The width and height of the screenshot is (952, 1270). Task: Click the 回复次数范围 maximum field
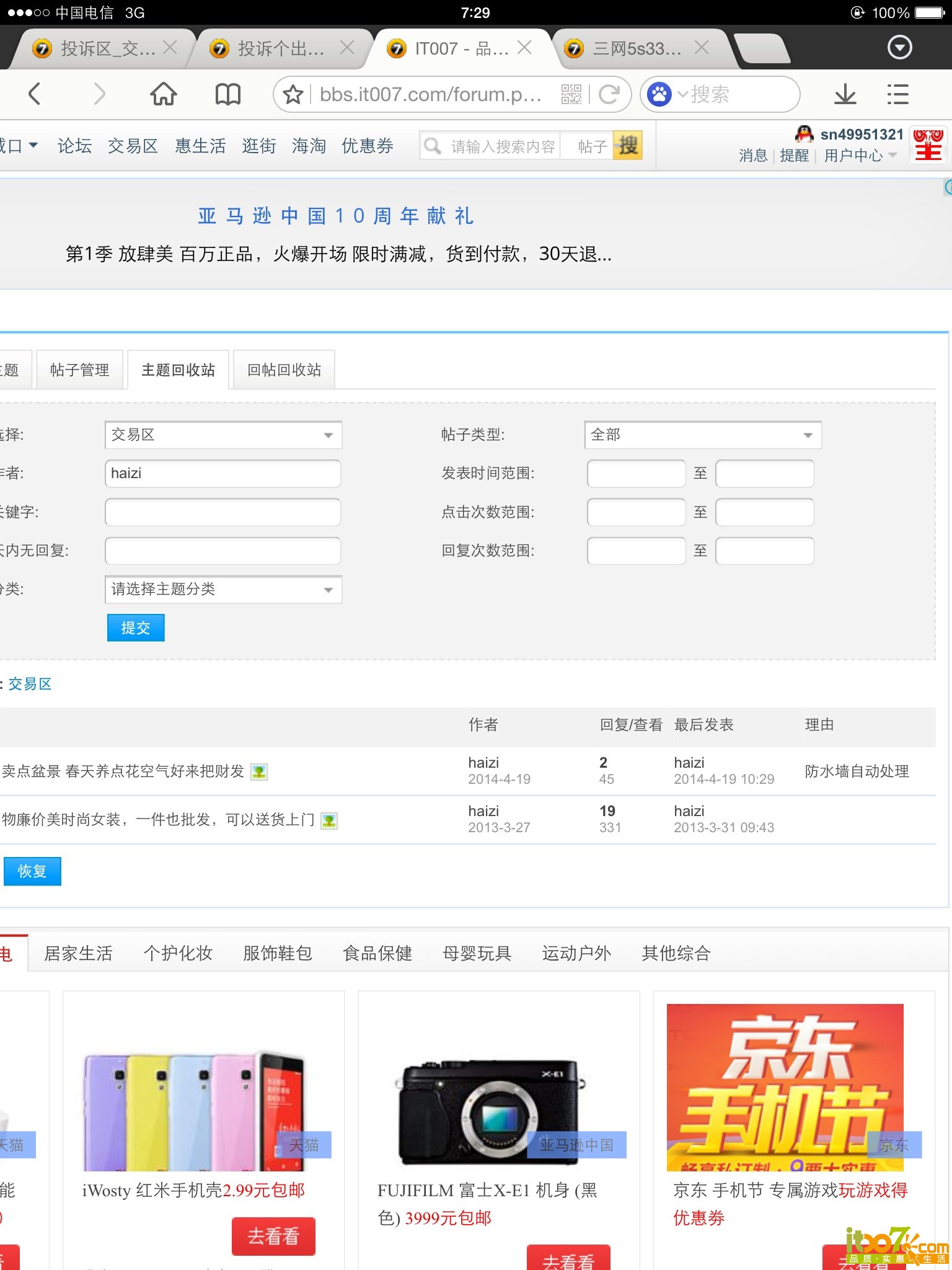(x=764, y=551)
